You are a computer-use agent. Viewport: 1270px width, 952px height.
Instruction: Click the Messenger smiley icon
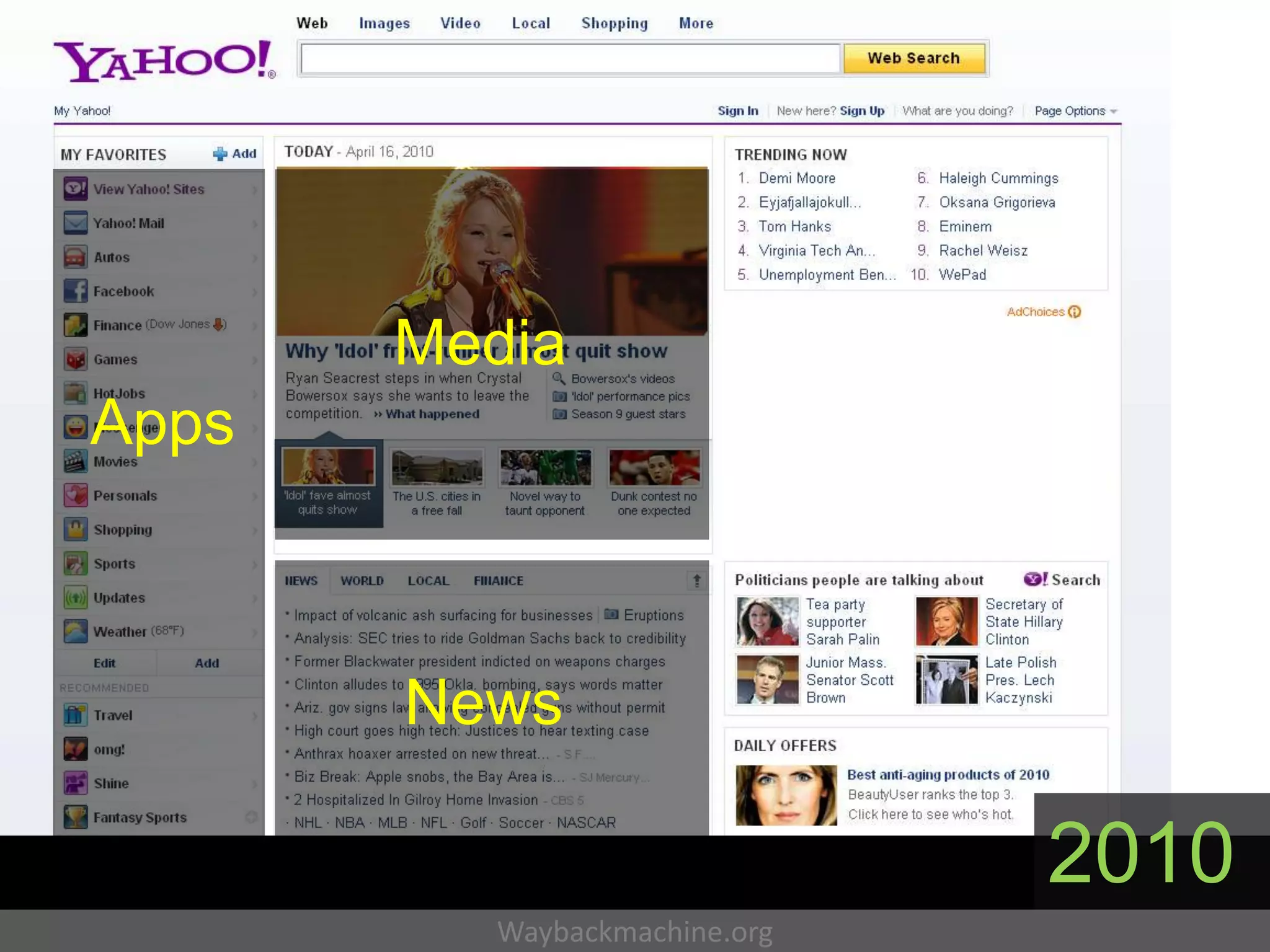(x=76, y=428)
